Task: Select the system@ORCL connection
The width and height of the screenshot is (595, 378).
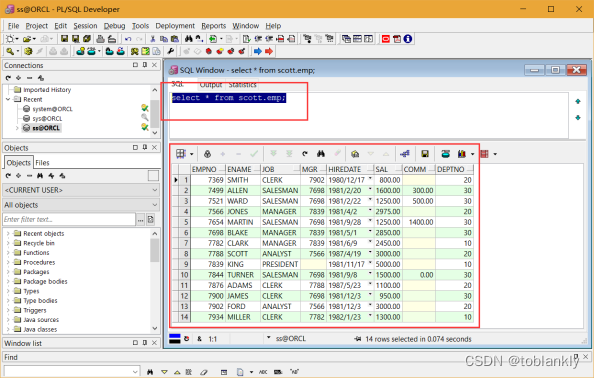Action: coord(52,109)
